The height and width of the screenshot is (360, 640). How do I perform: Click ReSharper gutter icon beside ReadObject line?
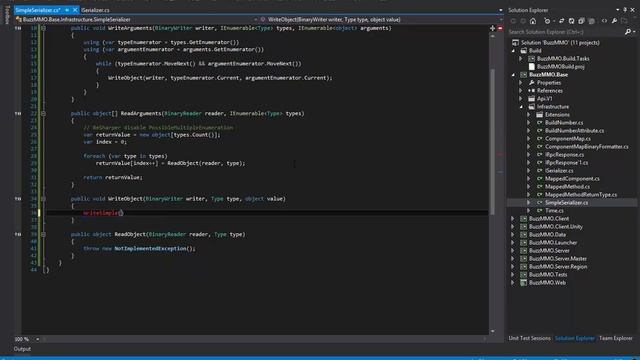[x=18, y=234]
